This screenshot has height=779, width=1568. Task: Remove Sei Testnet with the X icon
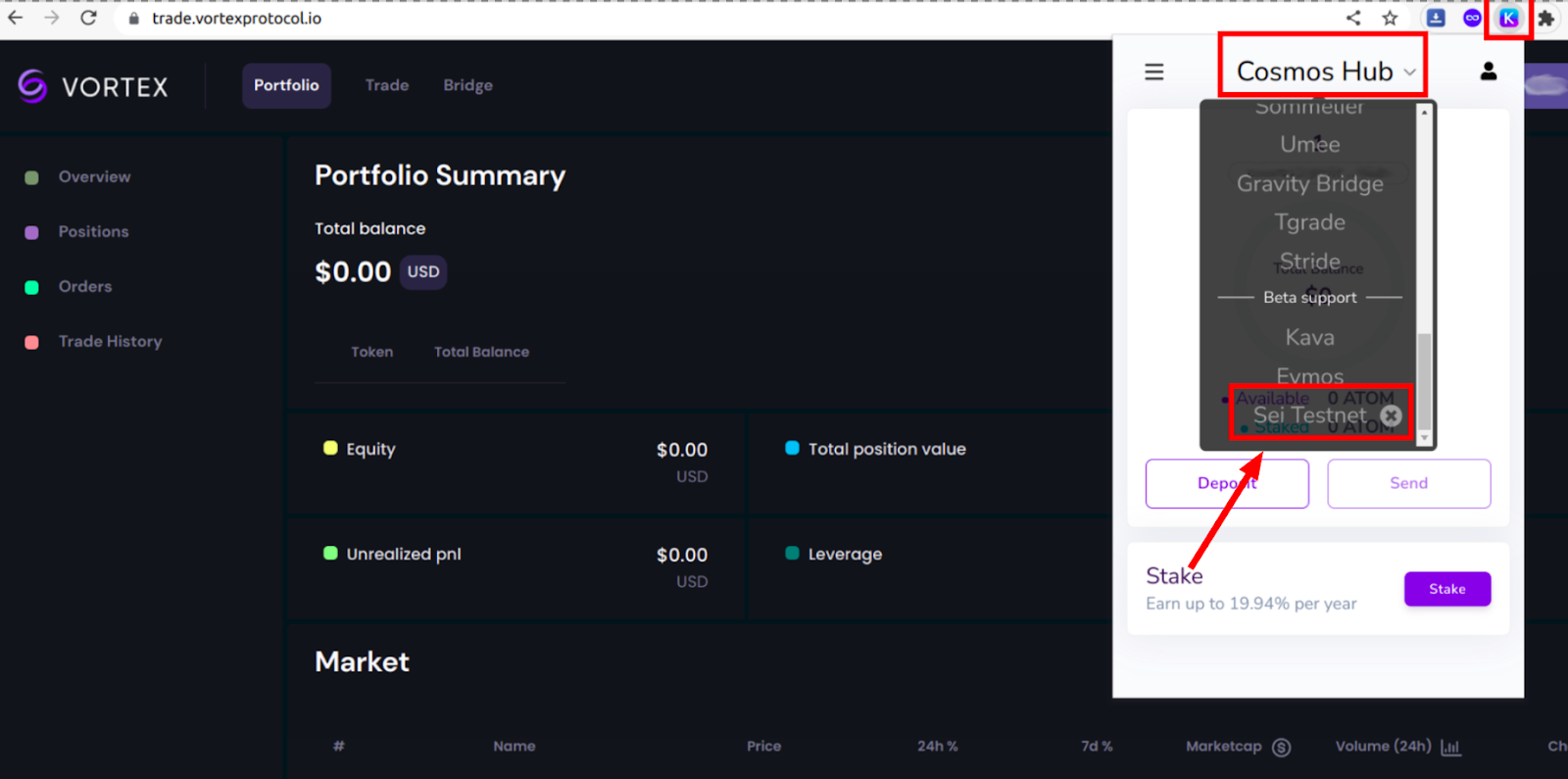(x=1391, y=415)
